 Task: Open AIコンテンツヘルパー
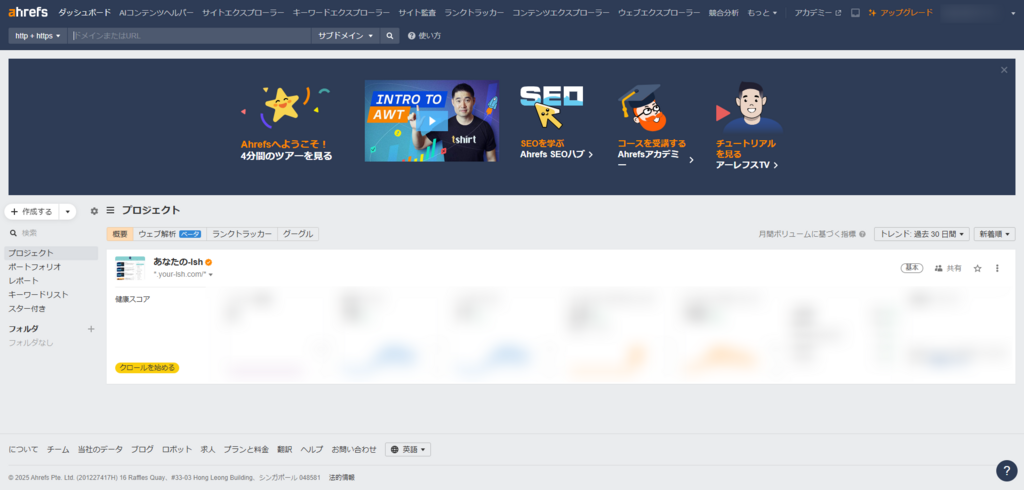click(156, 12)
